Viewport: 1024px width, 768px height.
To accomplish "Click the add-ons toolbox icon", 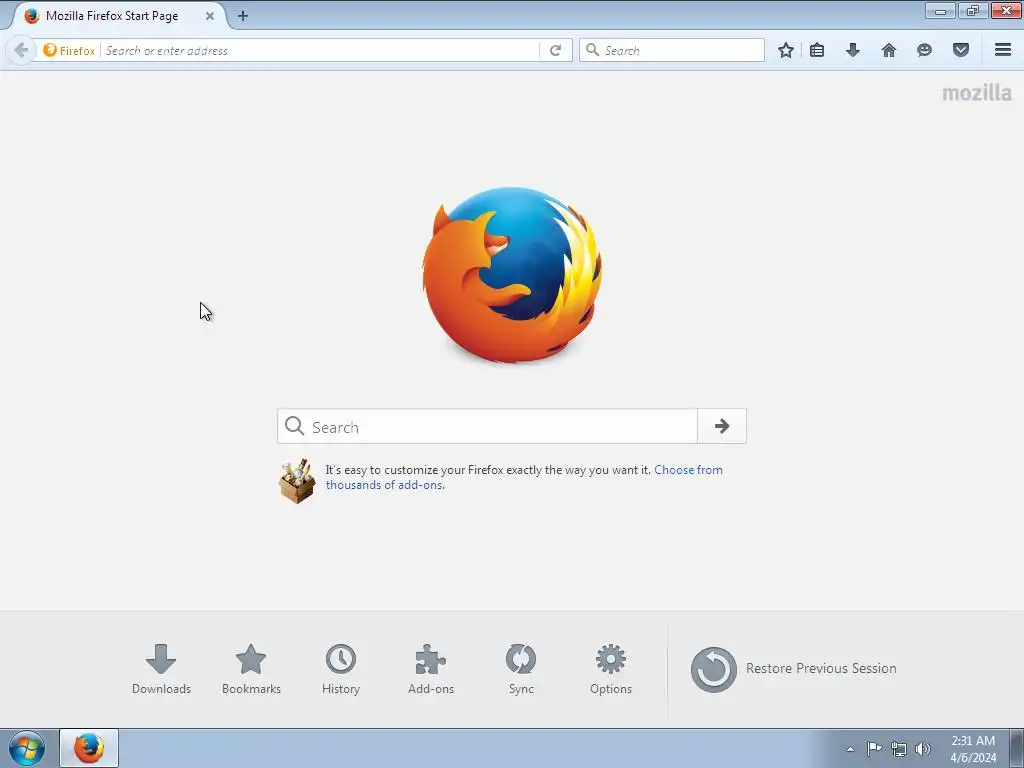I will (297, 481).
